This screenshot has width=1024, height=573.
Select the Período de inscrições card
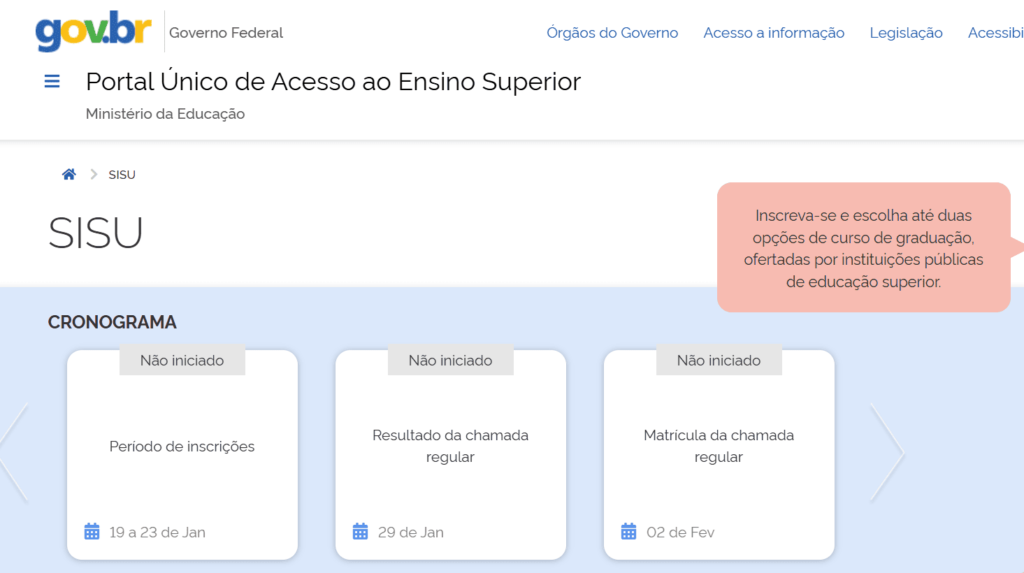pos(182,447)
